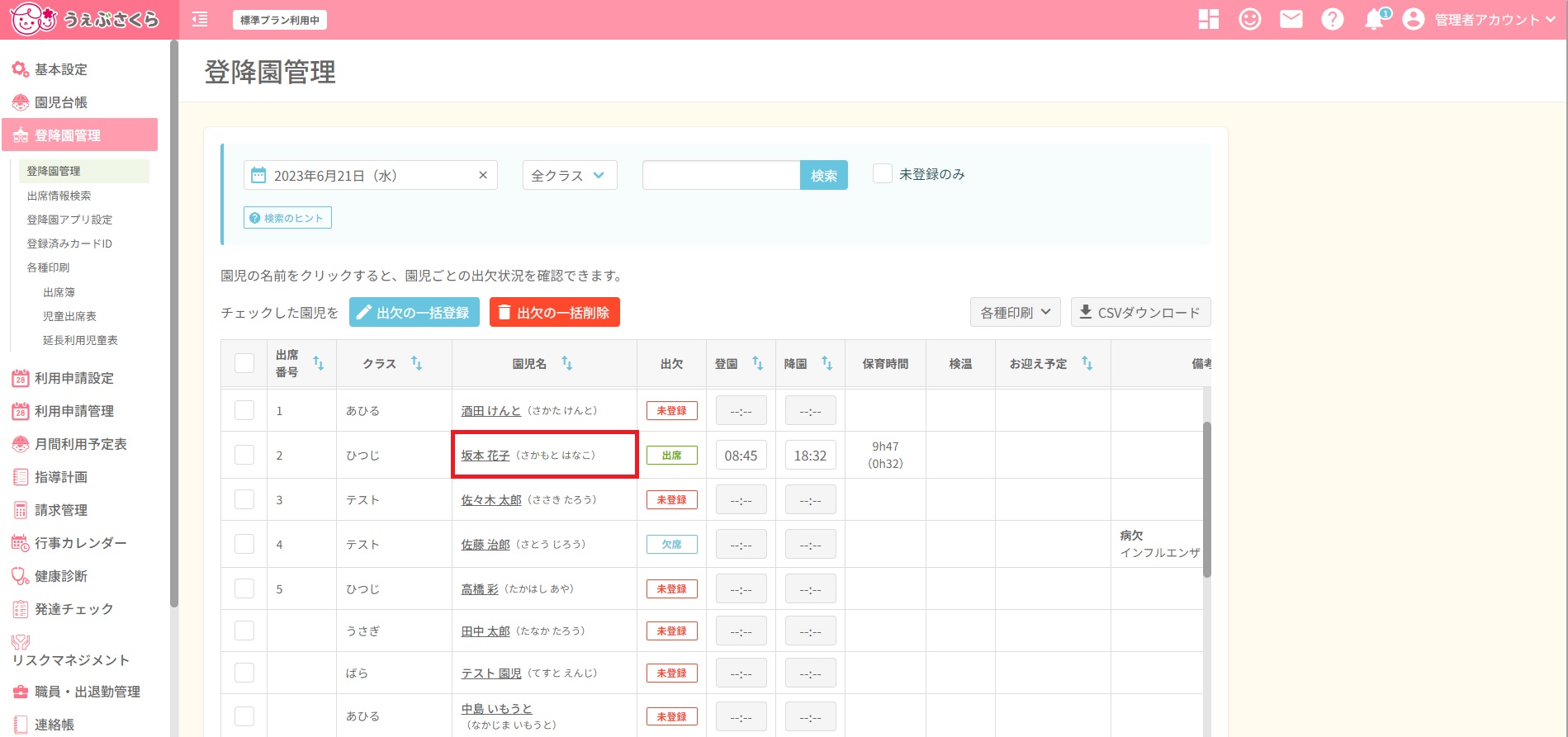Click the 利用申請設定 calendar icon
Screen dimensions: 1568x737
click(x=21, y=378)
